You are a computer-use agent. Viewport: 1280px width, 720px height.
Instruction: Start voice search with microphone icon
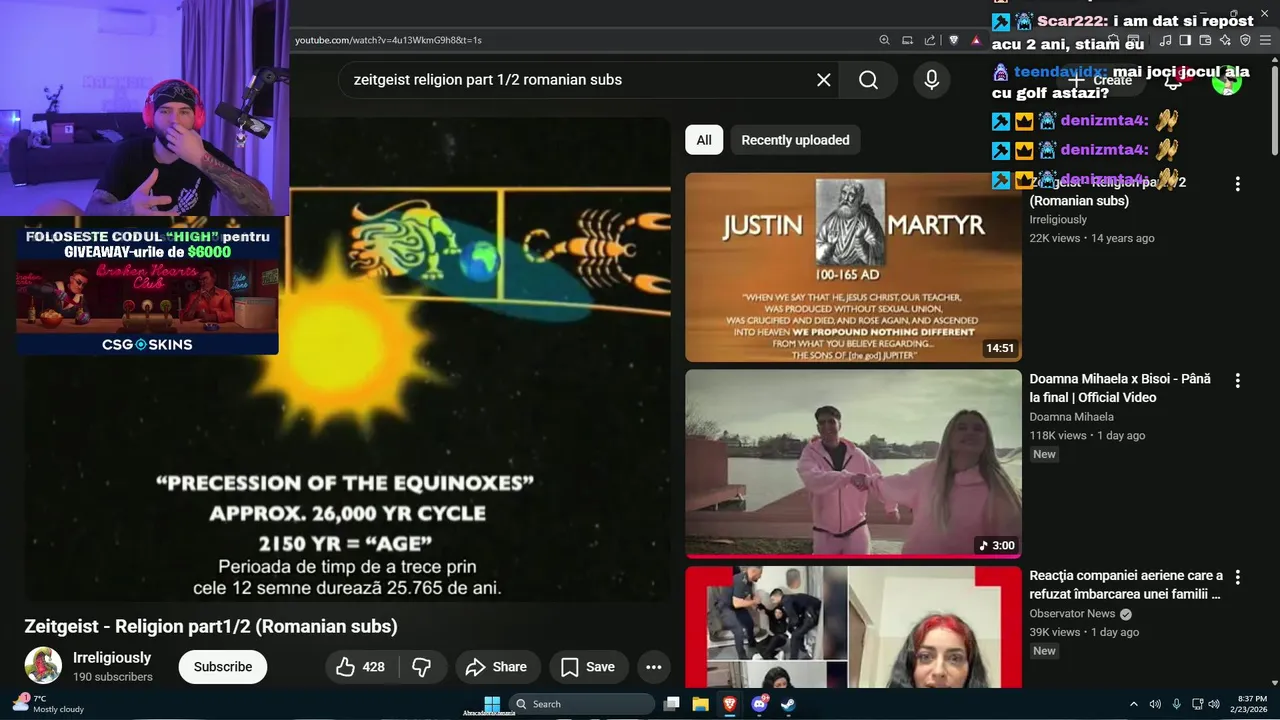click(931, 80)
